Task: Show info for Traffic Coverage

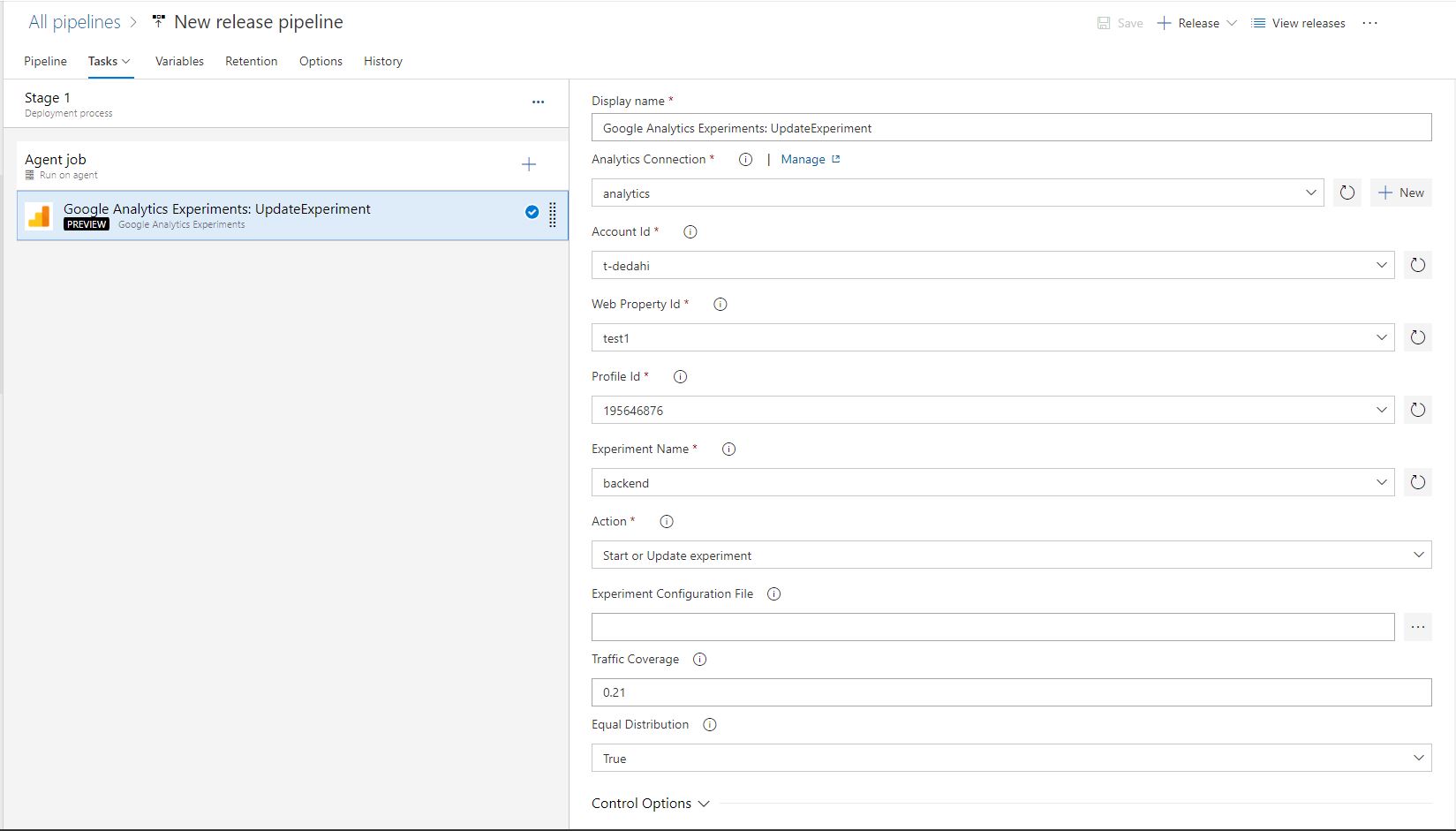Action: (x=700, y=660)
